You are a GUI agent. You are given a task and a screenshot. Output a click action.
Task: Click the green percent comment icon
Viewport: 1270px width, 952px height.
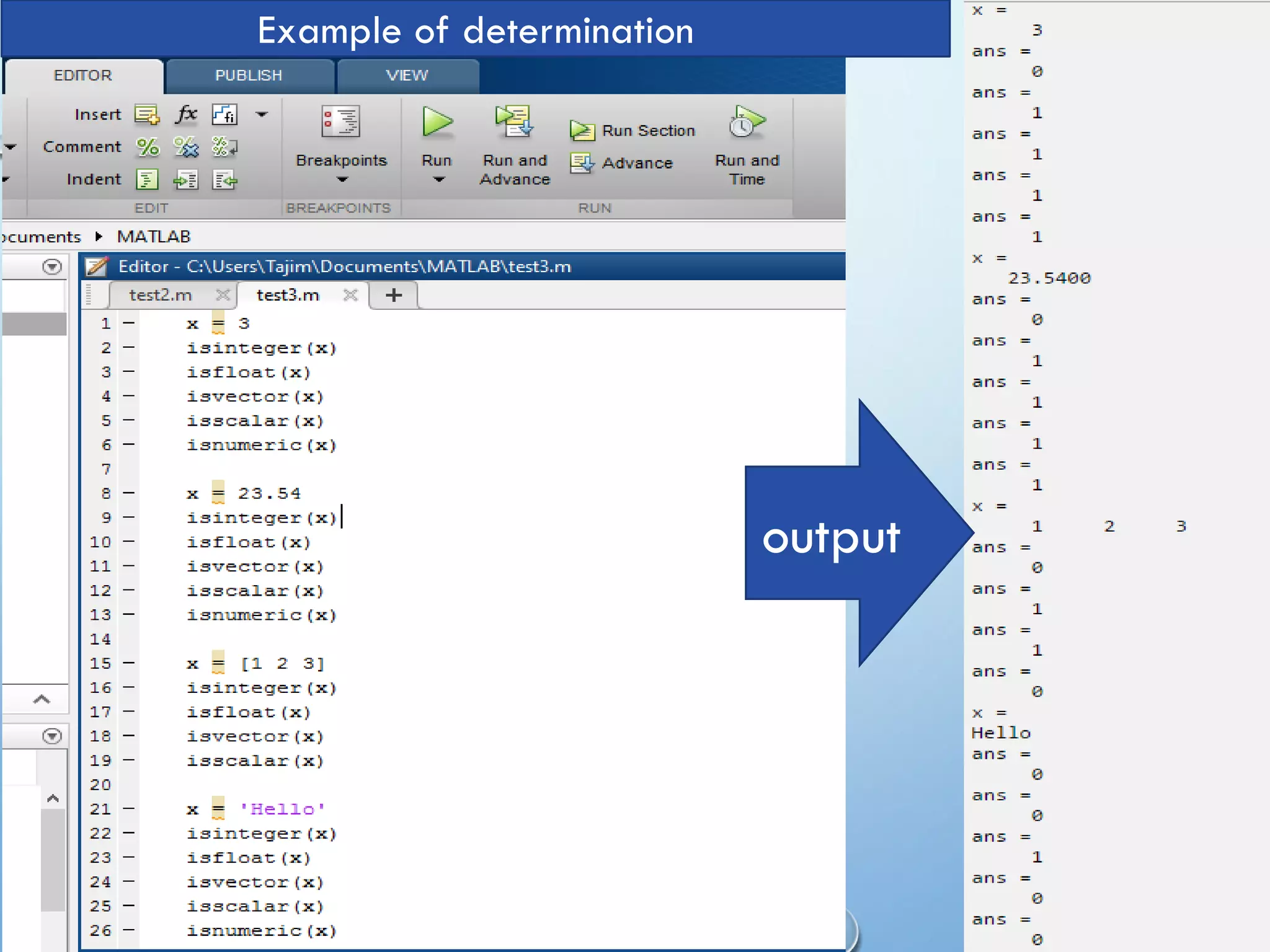pos(148,147)
